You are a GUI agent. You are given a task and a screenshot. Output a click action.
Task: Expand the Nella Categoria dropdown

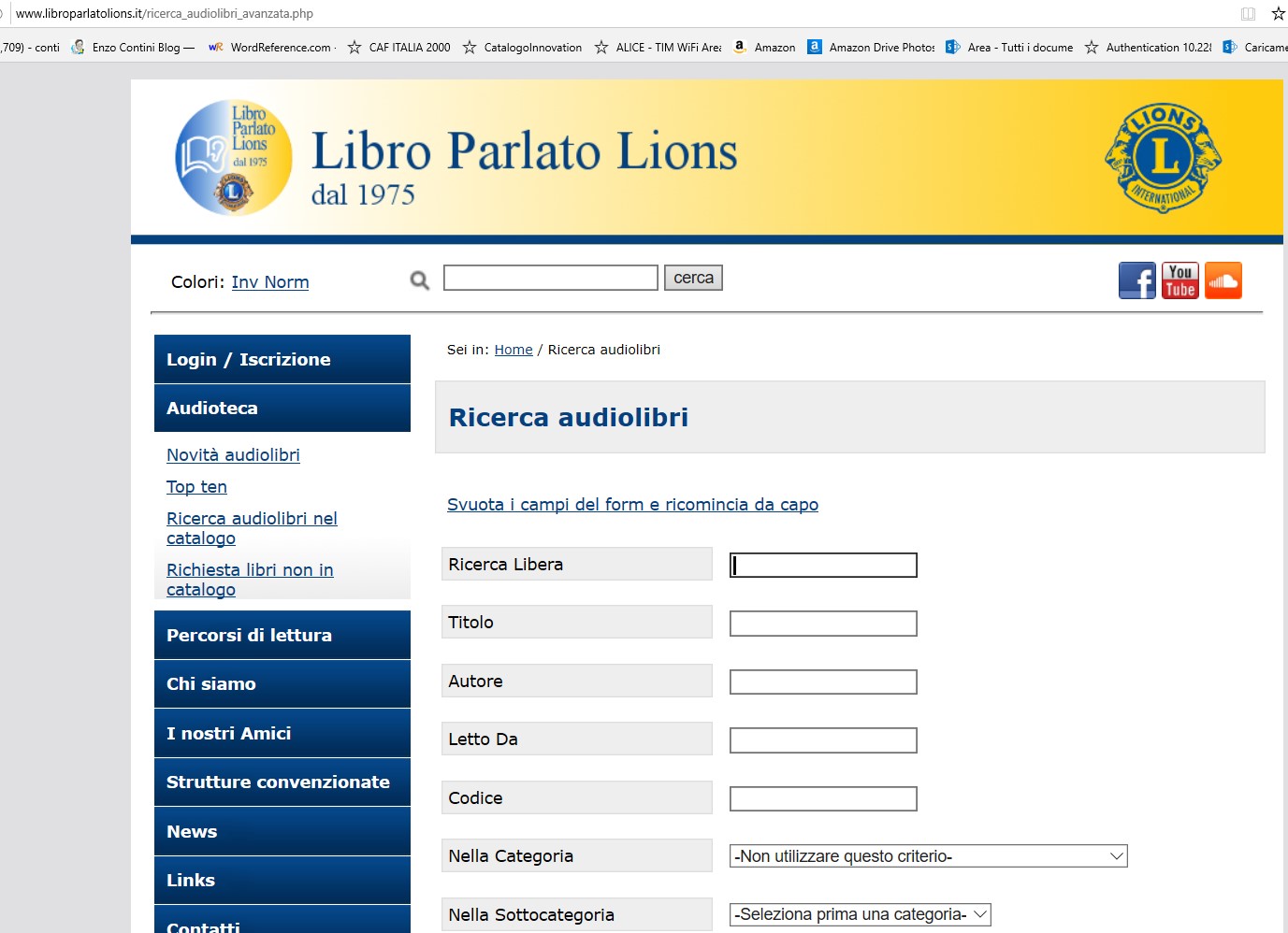pos(928,856)
